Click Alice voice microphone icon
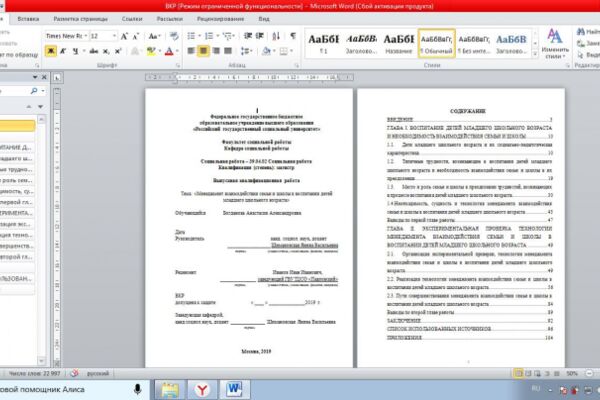600x400 pixels. [x=137, y=389]
